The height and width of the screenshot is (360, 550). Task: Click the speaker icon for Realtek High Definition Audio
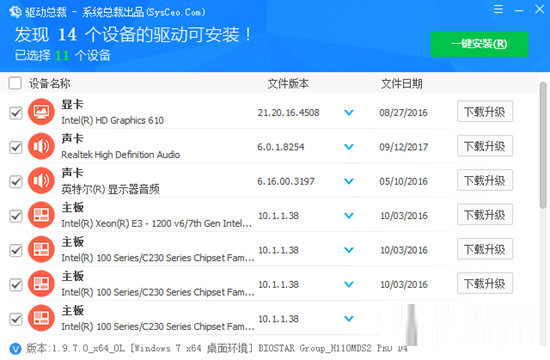(41, 146)
